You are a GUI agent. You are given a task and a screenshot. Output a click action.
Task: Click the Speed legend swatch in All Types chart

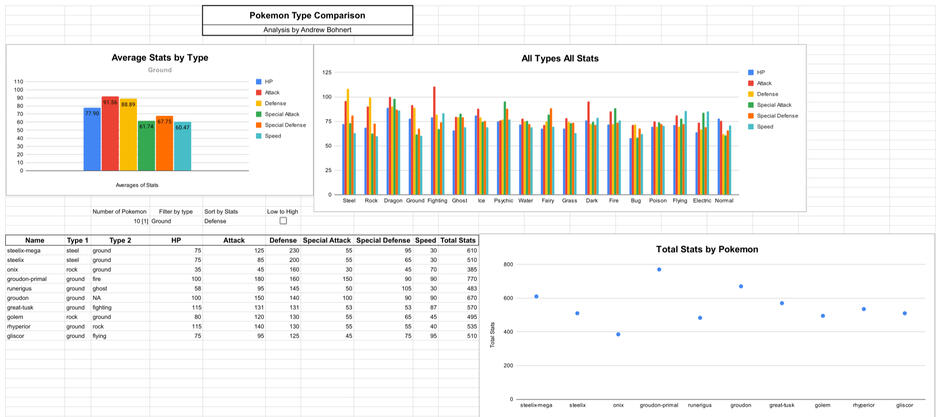751,127
